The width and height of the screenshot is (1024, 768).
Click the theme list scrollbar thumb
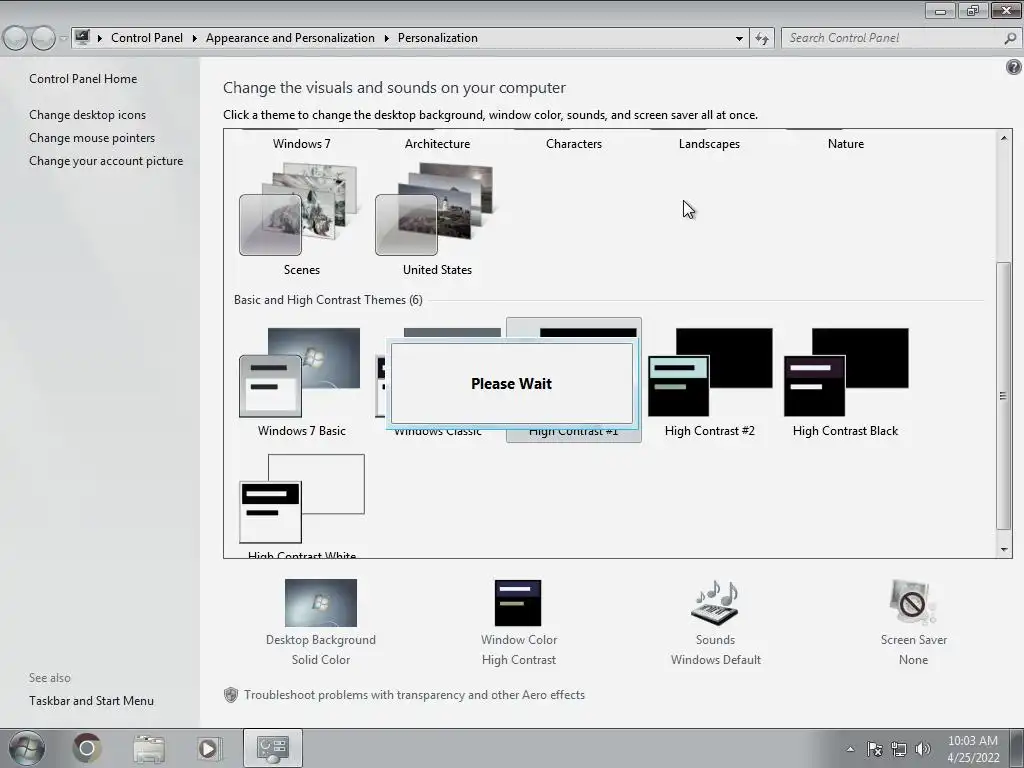click(x=1004, y=396)
